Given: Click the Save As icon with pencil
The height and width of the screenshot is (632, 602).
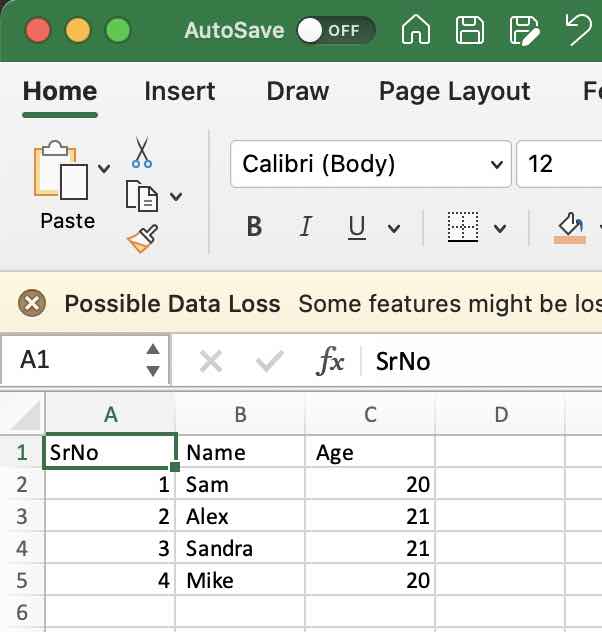Looking at the screenshot, I should point(523,30).
